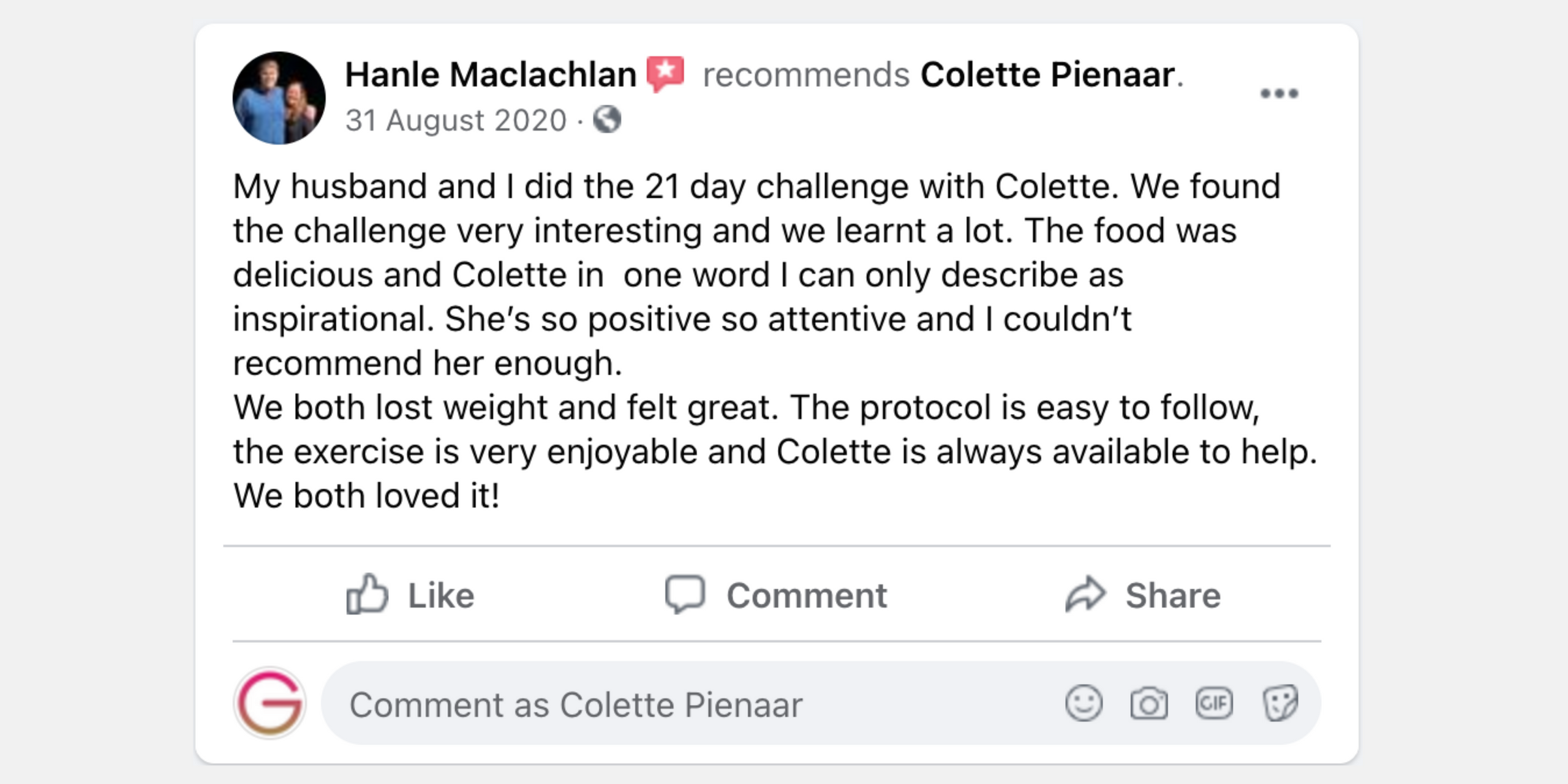Screen dimensions: 1568x784
Task: Open the sticker picker in comment box
Action: pyautogui.click(x=1280, y=703)
